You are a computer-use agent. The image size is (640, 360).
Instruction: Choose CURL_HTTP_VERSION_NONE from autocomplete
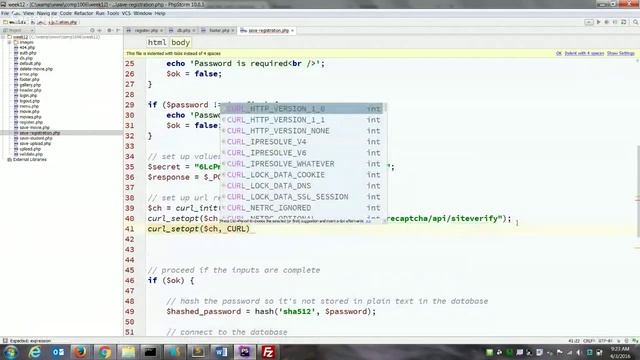[x=302, y=131]
